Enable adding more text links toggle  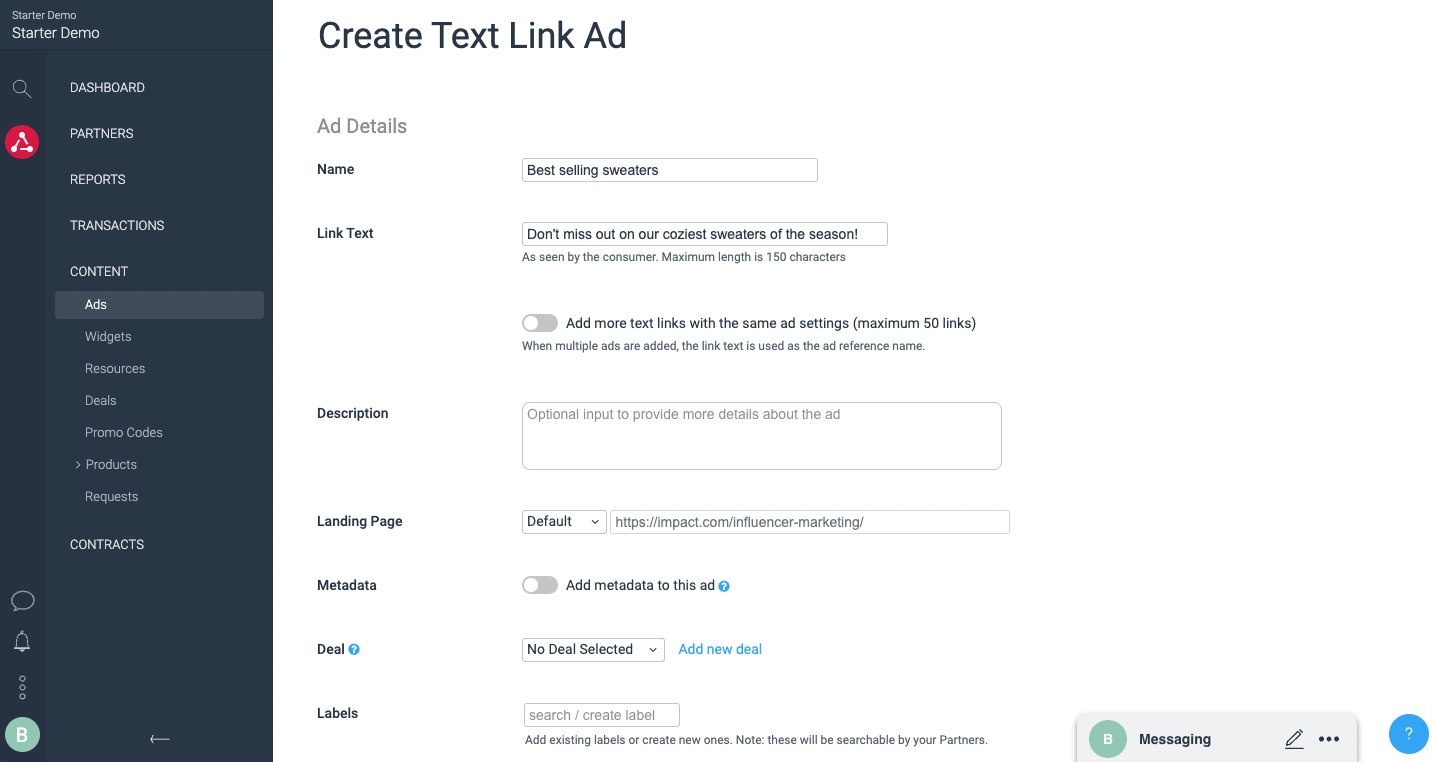[539, 322]
